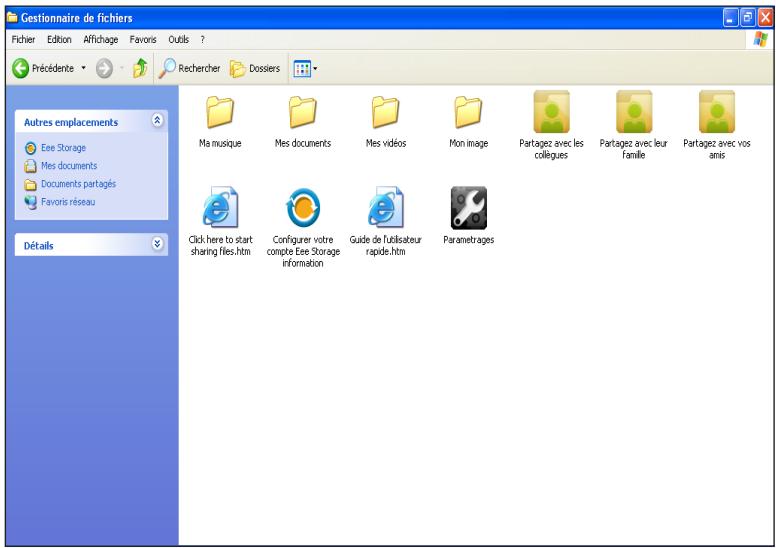
Task: Expand the Détails panel chevron
Action: tap(157, 244)
